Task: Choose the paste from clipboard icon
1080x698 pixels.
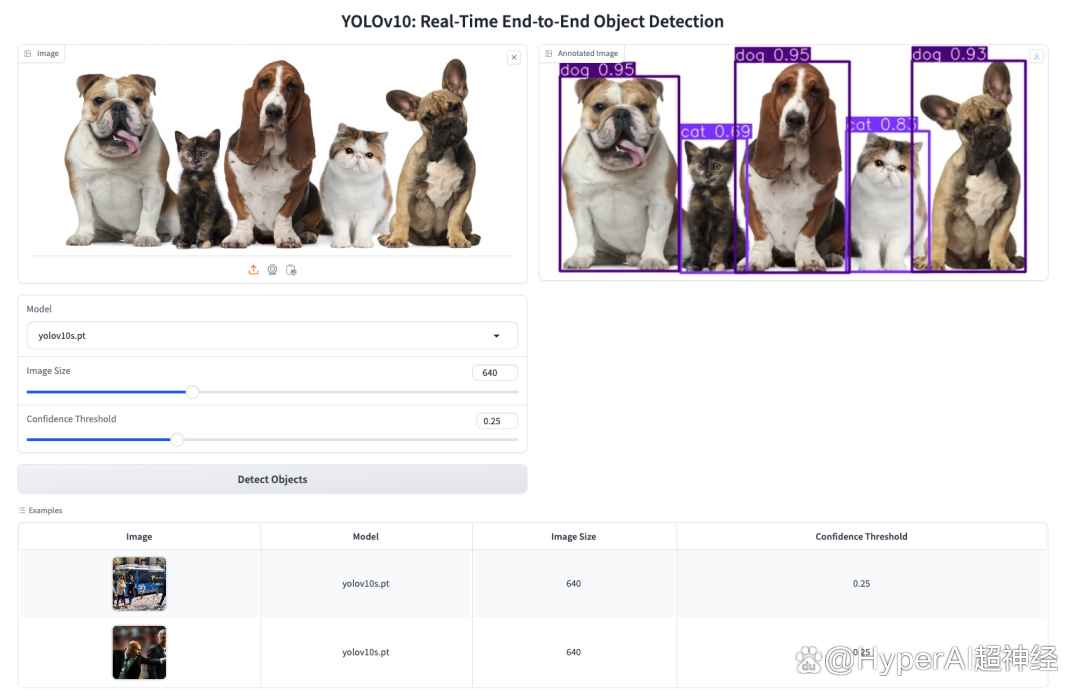Action: click(291, 269)
